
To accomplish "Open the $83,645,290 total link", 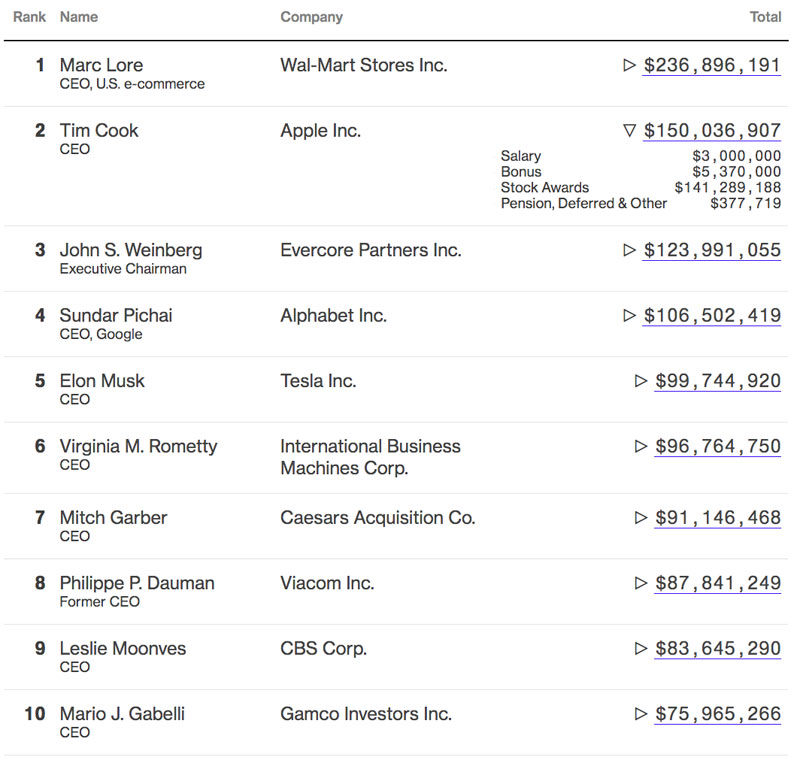I will click(x=718, y=648).
